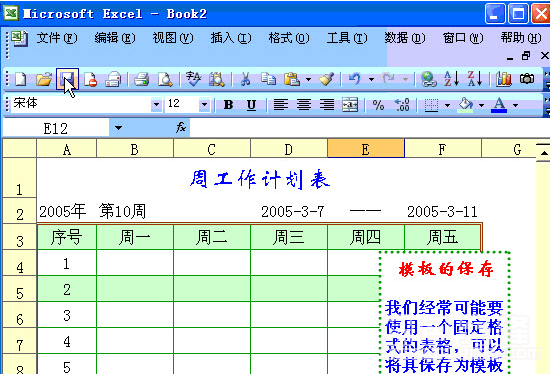
Task: Open the 插入(I) menu
Action: click(231, 38)
